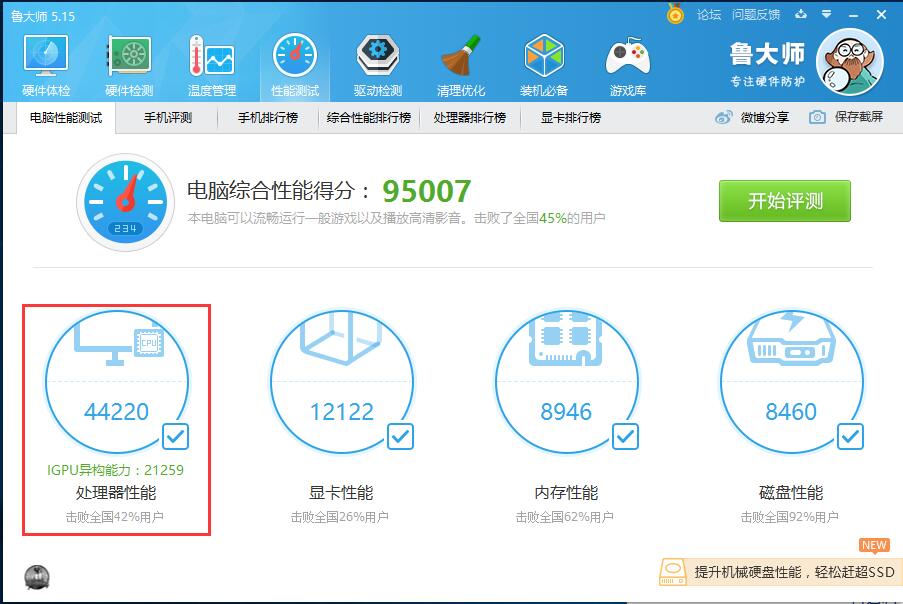Toggle the 磁盘性能 test checkbox

pyautogui.click(x=850, y=436)
